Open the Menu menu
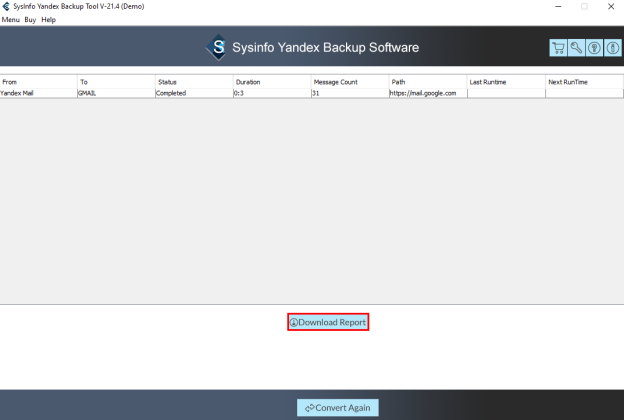Screen dimensions: 624x420 coord(10,20)
